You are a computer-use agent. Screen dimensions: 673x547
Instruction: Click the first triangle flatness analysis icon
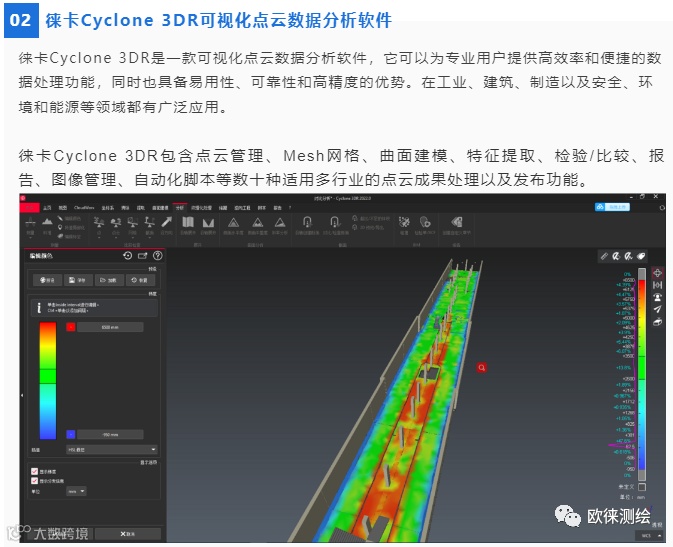click(x=233, y=222)
